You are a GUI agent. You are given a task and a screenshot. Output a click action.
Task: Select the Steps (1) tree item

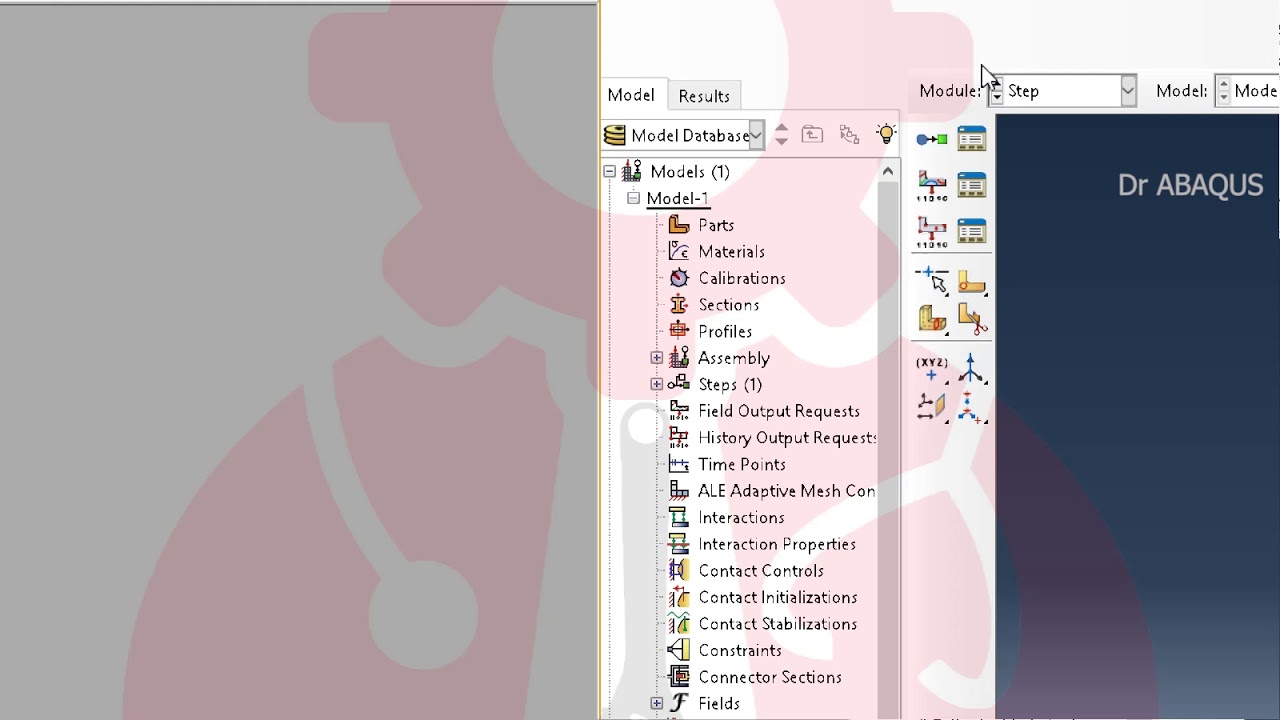(x=730, y=384)
